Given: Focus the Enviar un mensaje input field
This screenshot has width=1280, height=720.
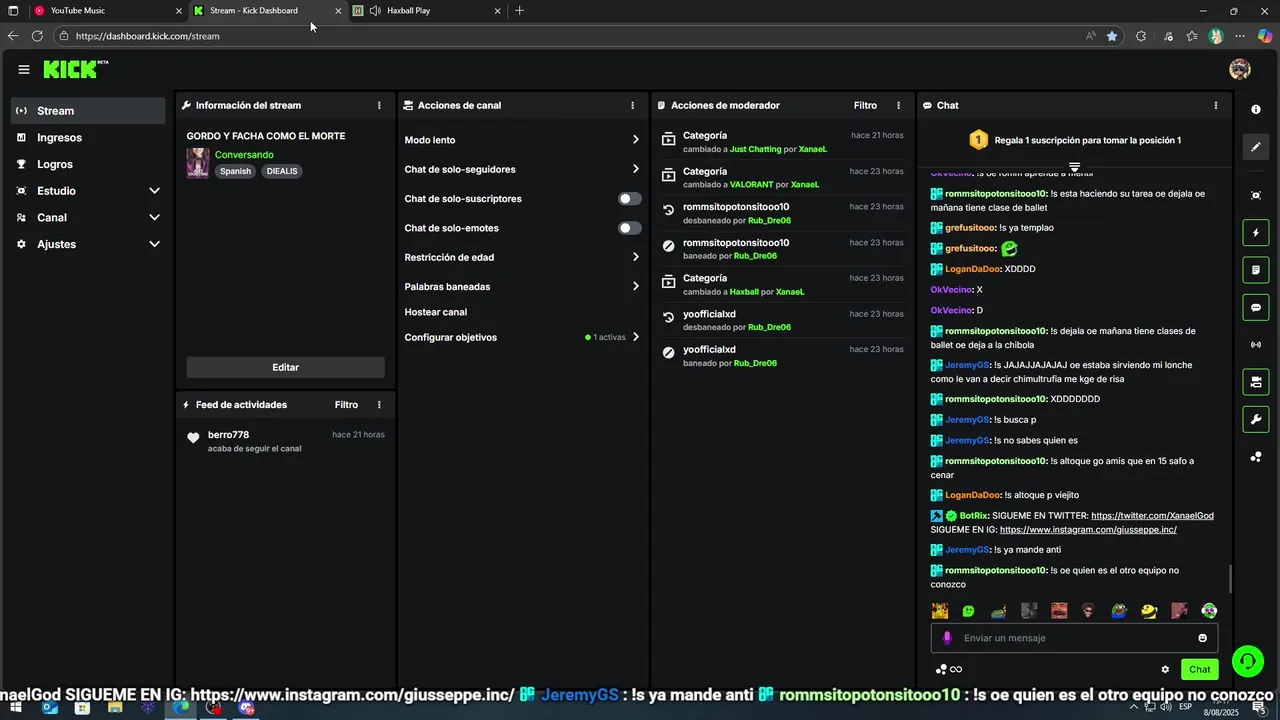Looking at the screenshot, I should (x=1075, y=638).
